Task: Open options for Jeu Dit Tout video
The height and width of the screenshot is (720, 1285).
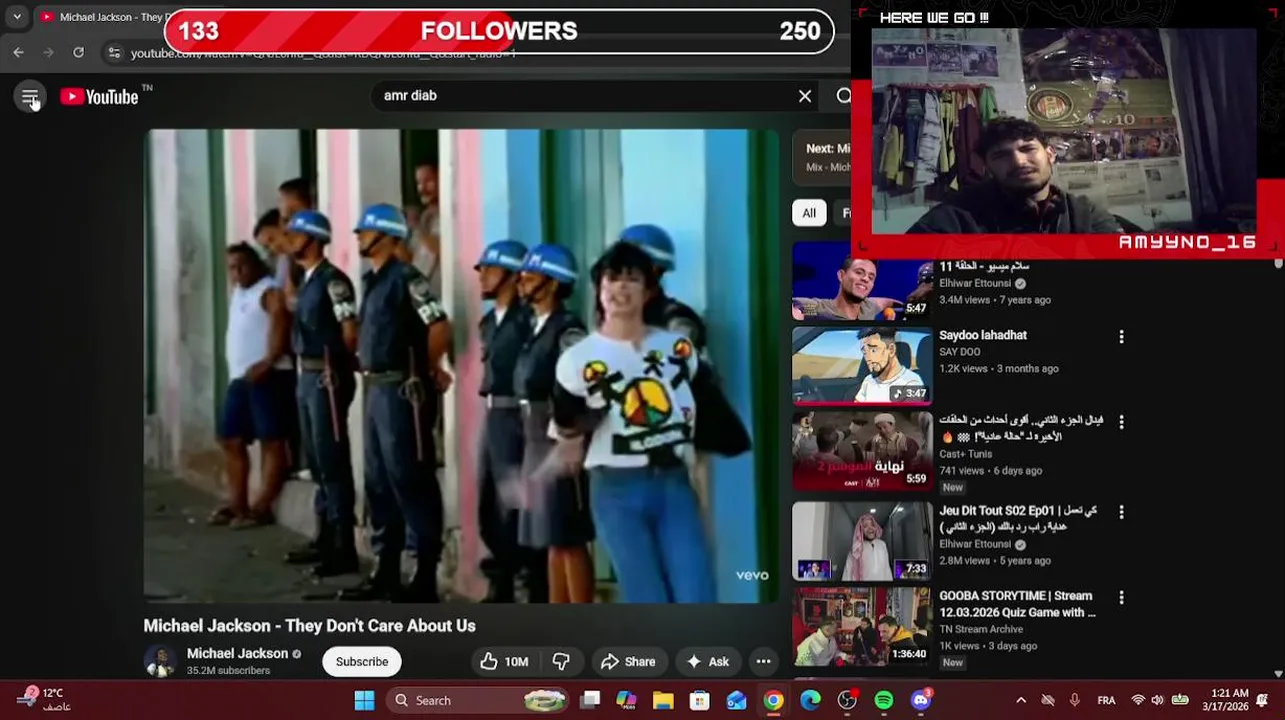Action: [1121, 512]
